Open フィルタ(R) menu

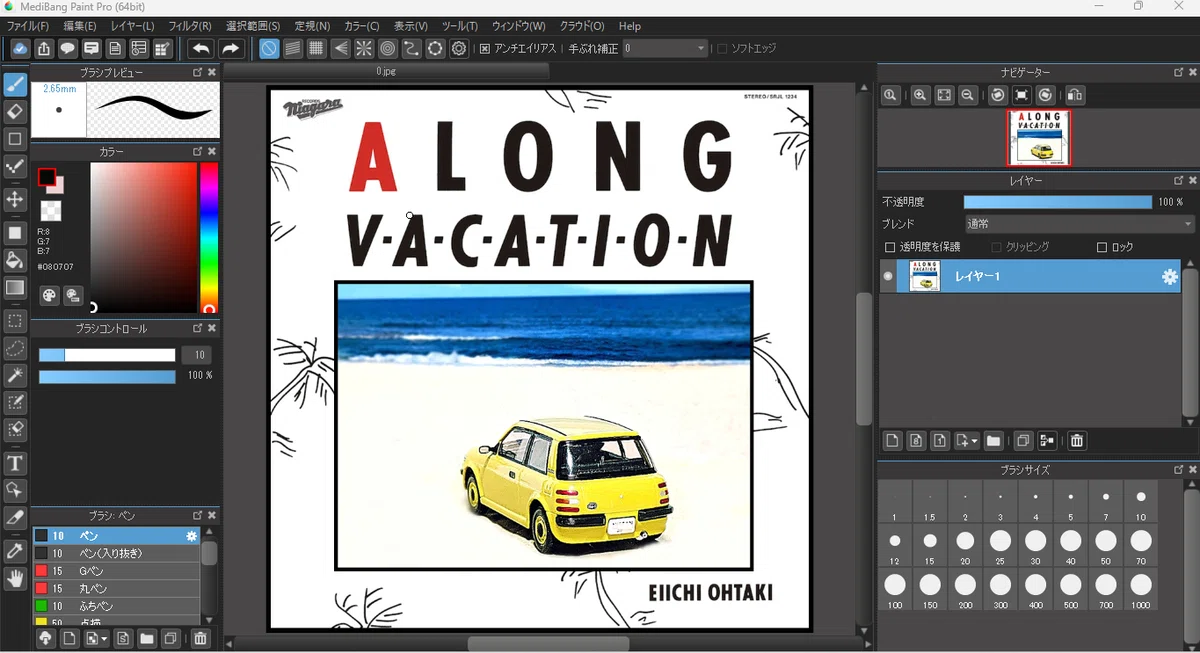[190, 26]
